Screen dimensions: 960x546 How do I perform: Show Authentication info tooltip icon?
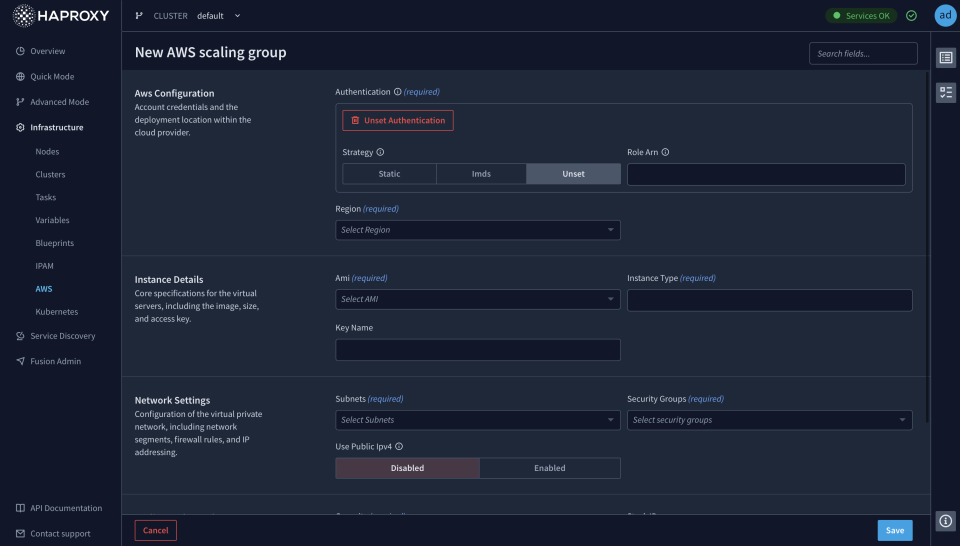pyautogui.click(x=397, y=92)
